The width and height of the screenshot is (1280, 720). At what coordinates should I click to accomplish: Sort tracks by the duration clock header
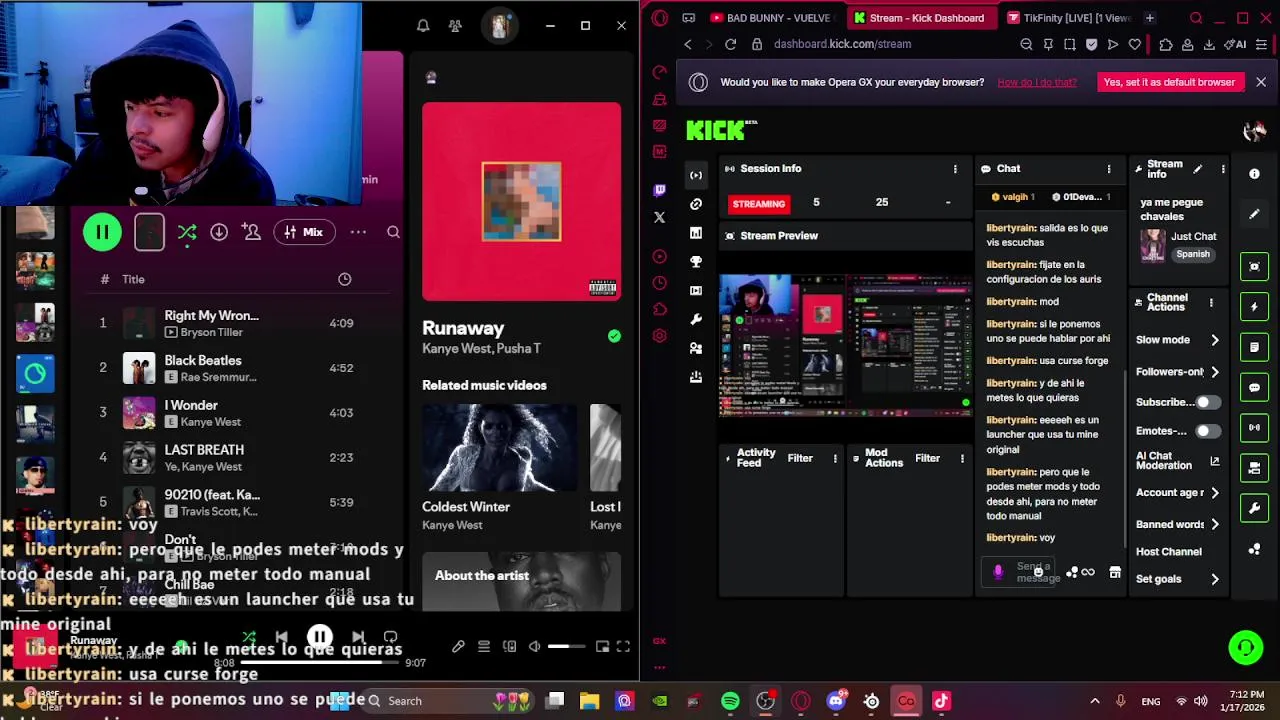pos(344,279)
